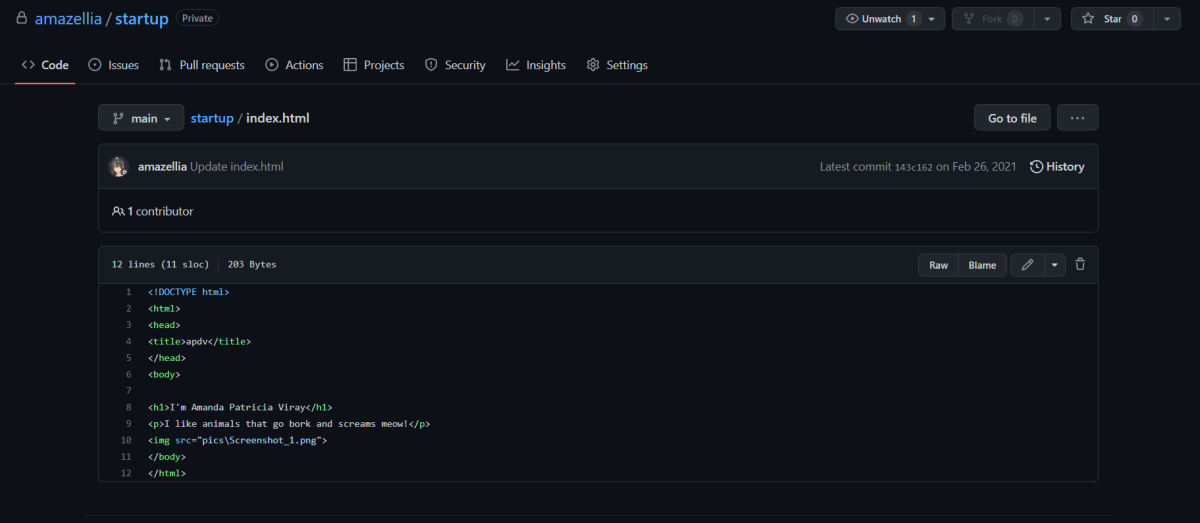Click the disabled Fork button
Image resolution: width=1200 pixels, height=523 pixels.
pos(991,19)
